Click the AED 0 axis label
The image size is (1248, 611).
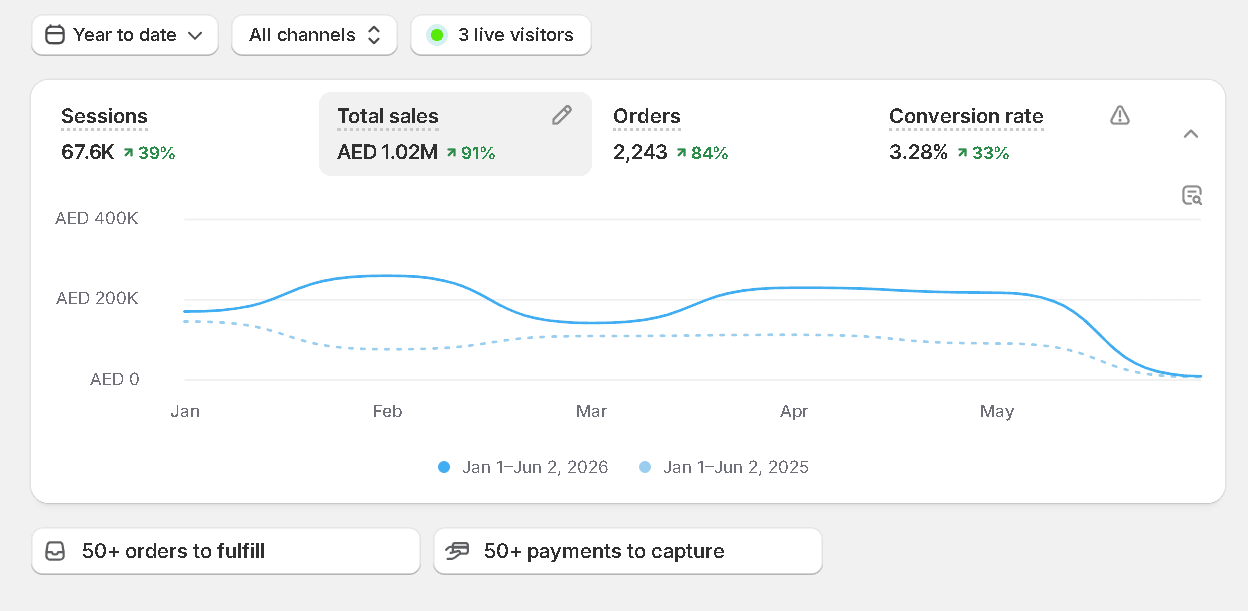click(x=115, y=379)
